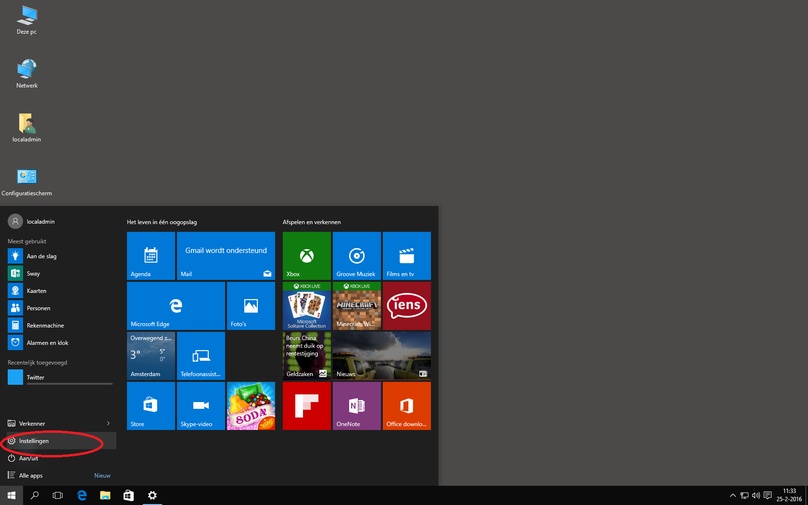Open the red Flipboard tile

point(307,406)
